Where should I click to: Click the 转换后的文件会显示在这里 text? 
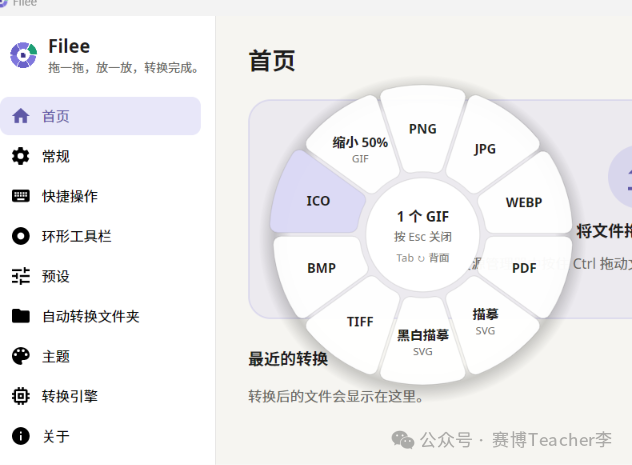pos(336,396)
